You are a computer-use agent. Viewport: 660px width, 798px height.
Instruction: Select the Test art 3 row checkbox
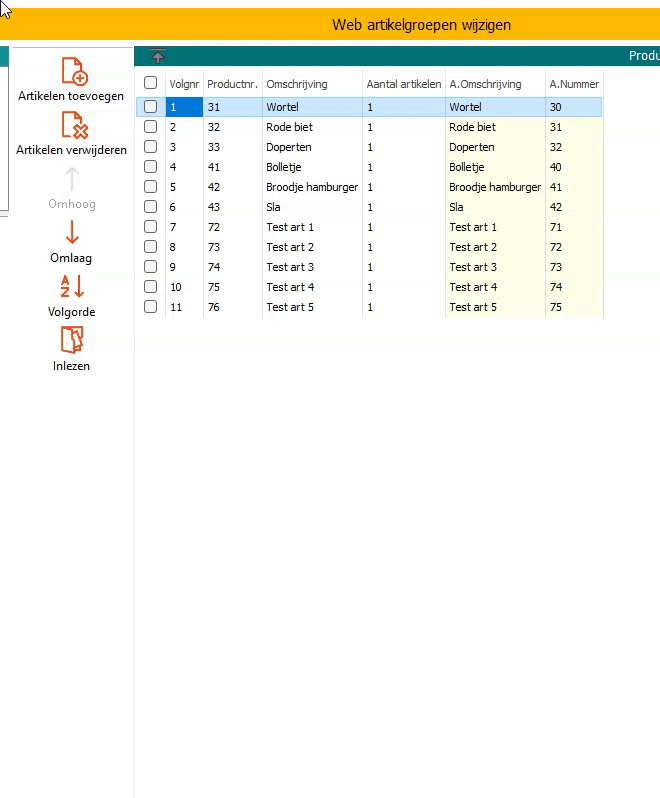click(x=150, y=266)
